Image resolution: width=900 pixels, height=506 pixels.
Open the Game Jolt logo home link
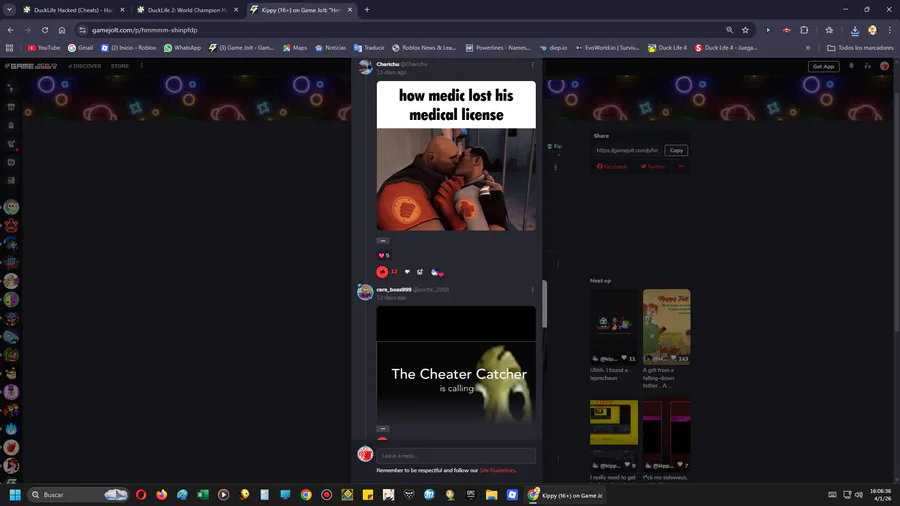(x=31, y=66)
